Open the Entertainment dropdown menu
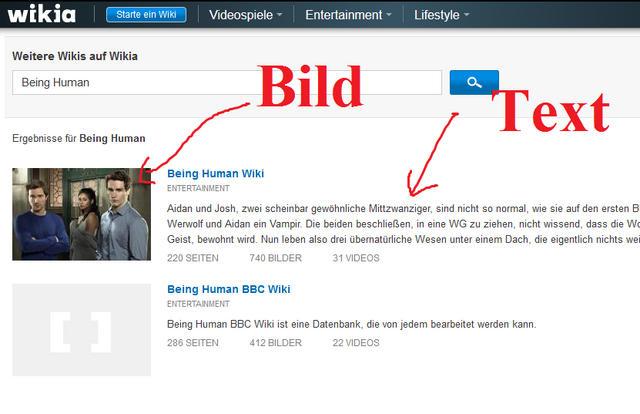The height and width of the screenshot is (414, 640). [348, 15]
